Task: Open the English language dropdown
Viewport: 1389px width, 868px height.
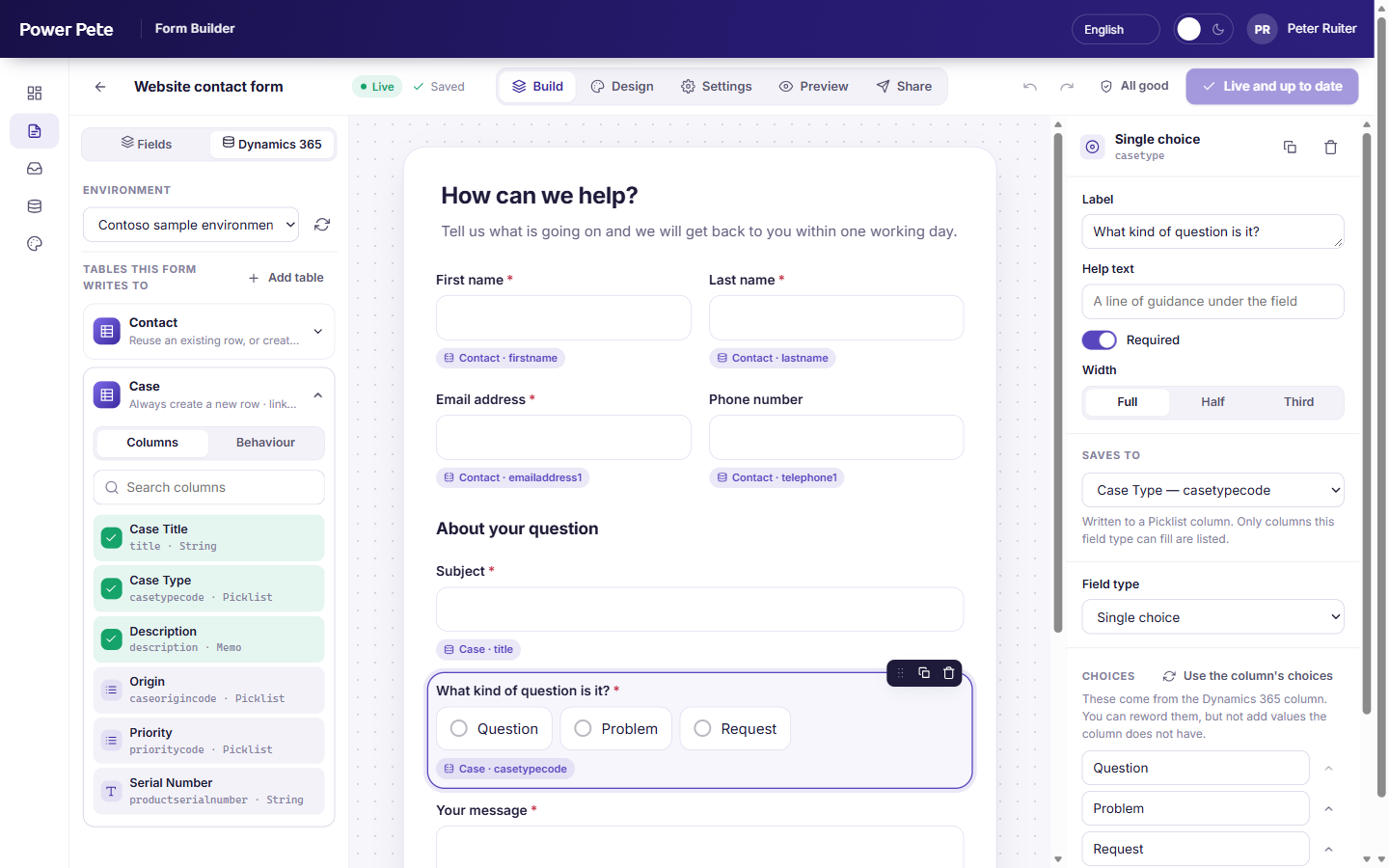Action: pyautogui.click(x=1116, y=30)
